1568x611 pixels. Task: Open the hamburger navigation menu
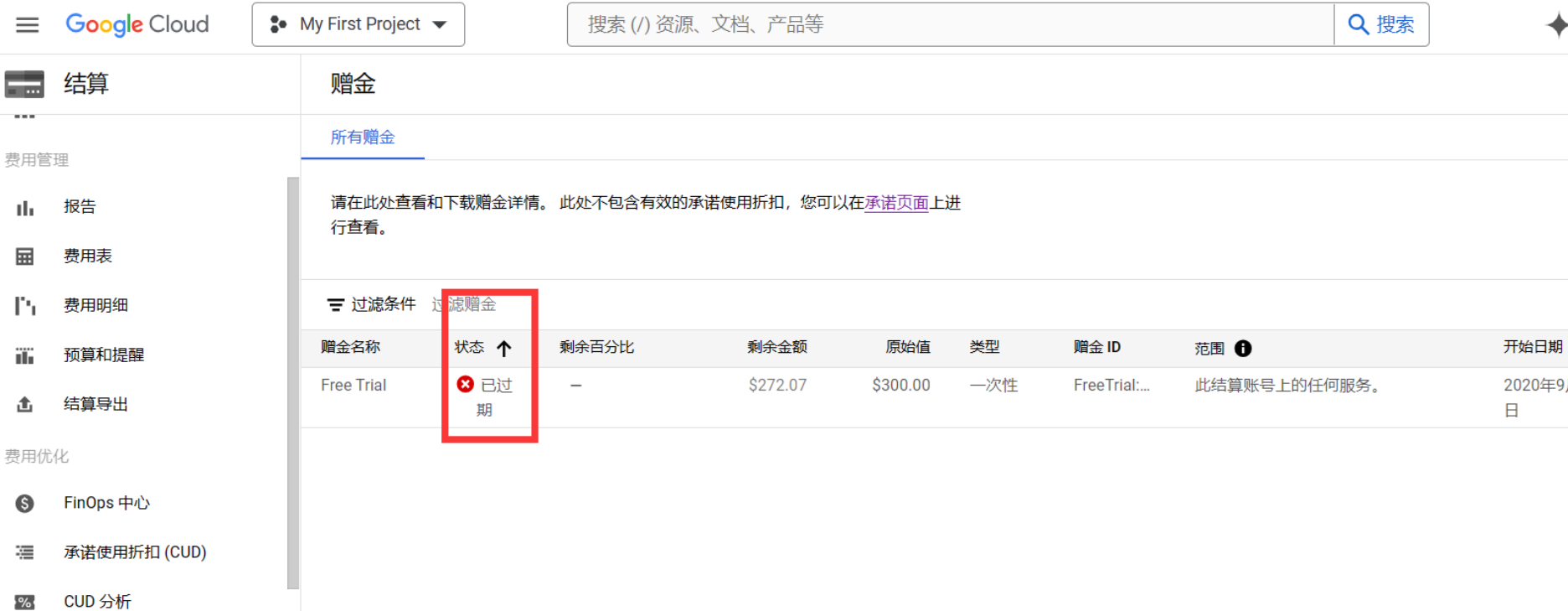28,24
